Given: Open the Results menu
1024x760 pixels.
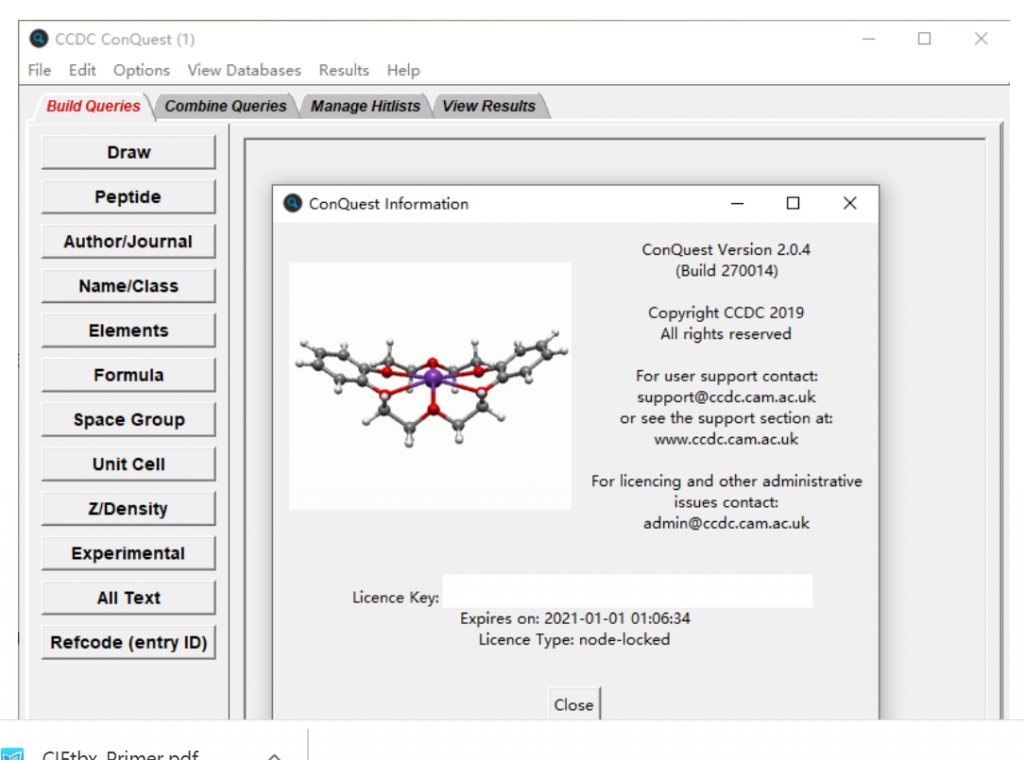Looking at the screenshot, I should tap(344, 70).
